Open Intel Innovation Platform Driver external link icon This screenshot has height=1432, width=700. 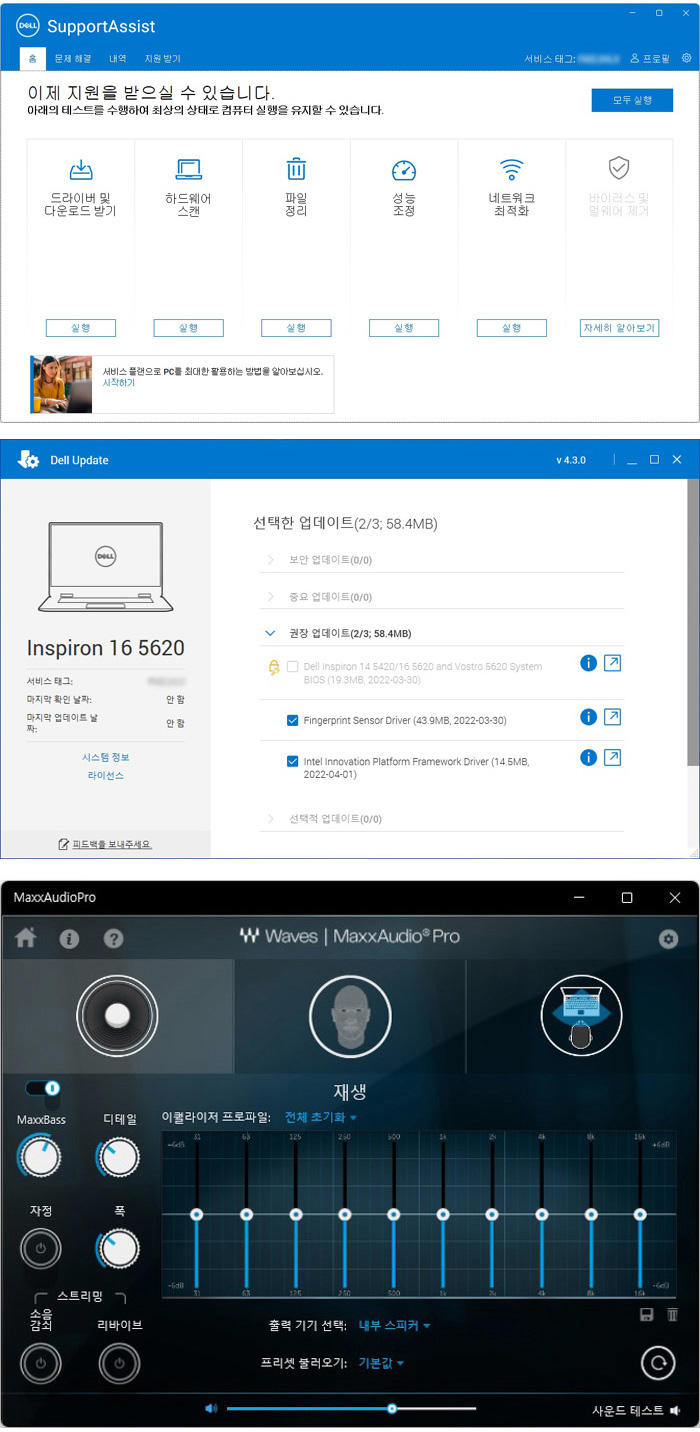coord(613,758)
